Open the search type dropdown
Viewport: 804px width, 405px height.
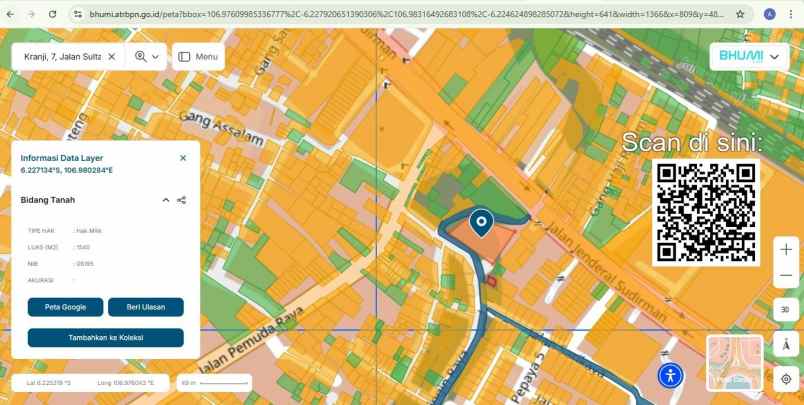147,57
